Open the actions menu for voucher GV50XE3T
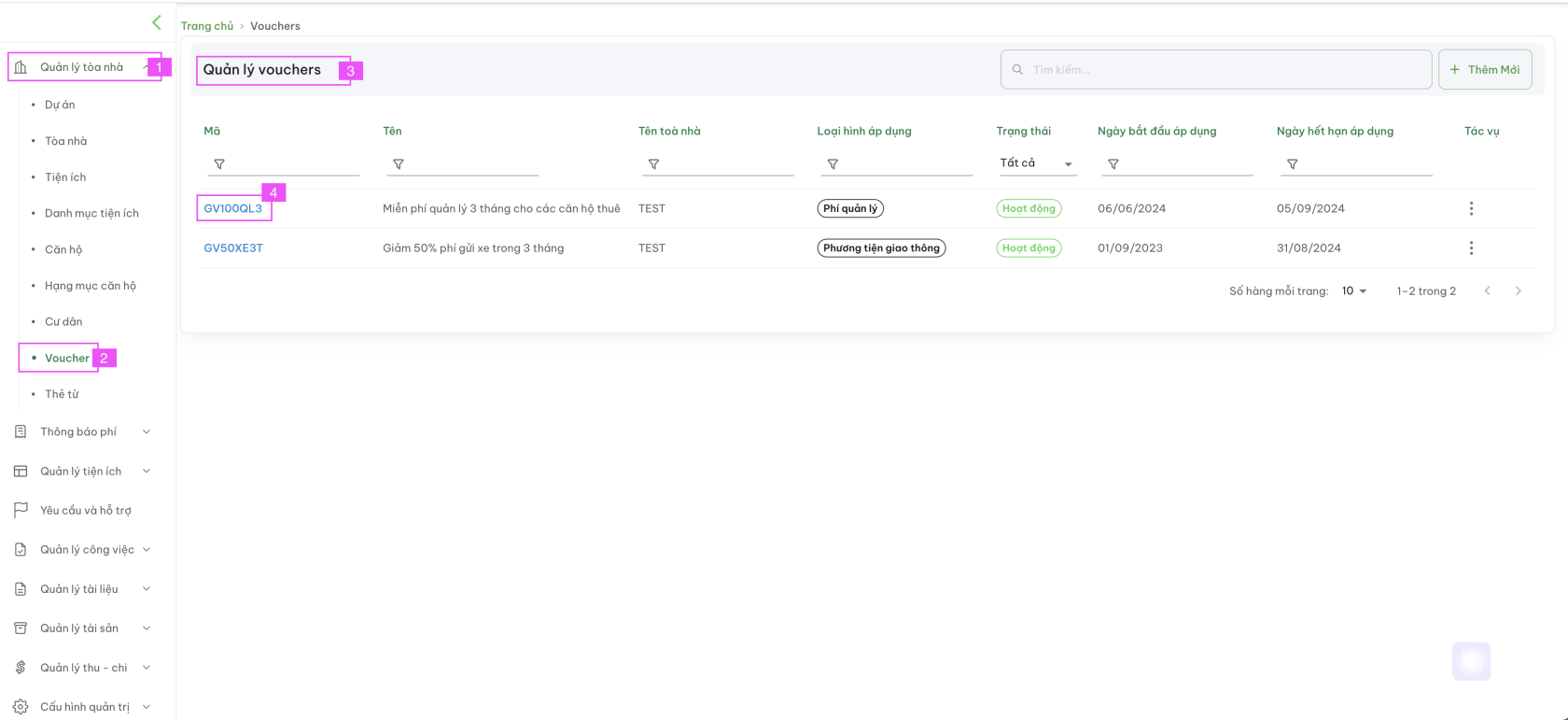Viewport: 1568px width, 720px height. [x=1472, y=247]
